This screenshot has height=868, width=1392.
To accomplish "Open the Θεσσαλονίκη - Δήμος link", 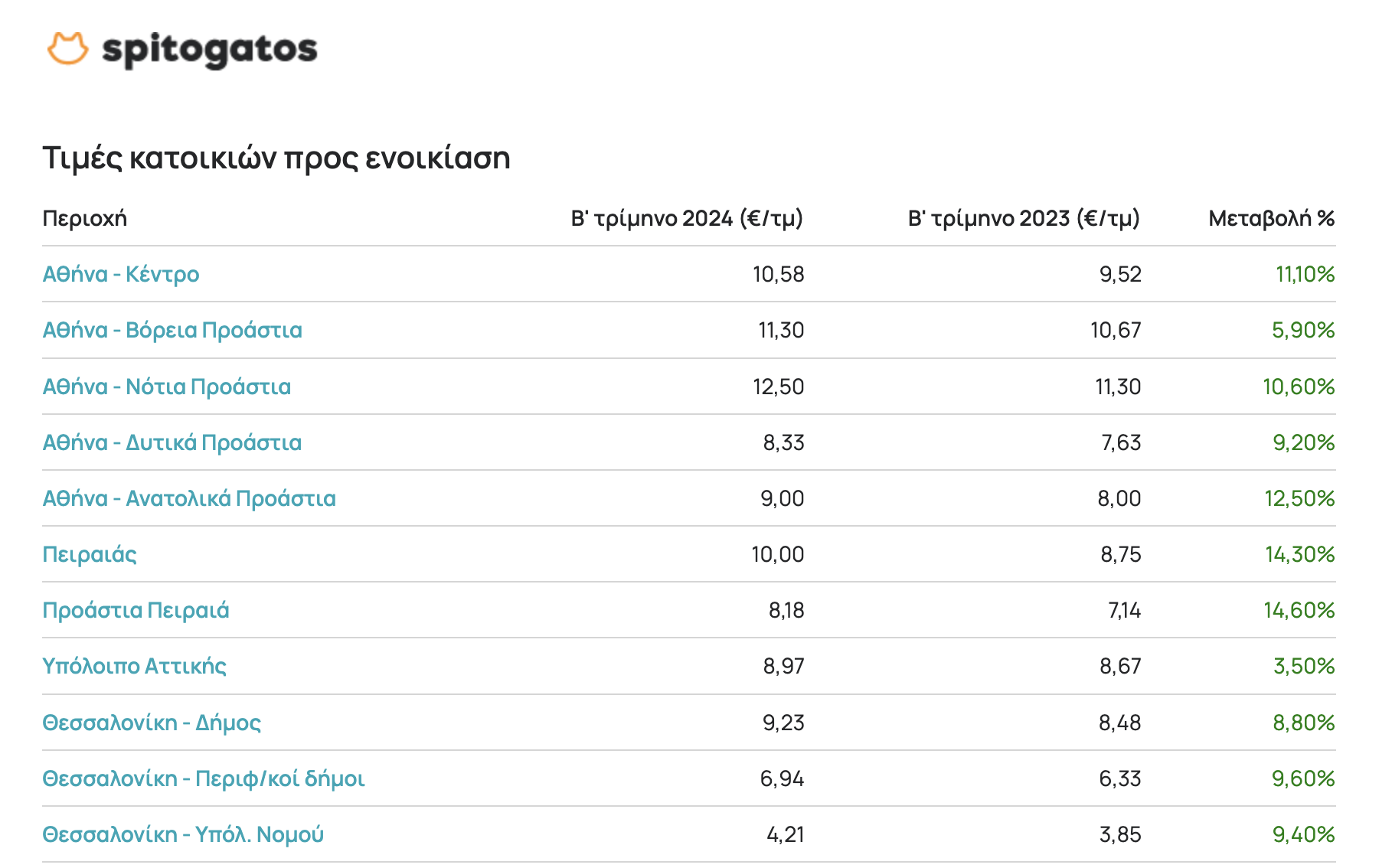I will tap(152, 723).
